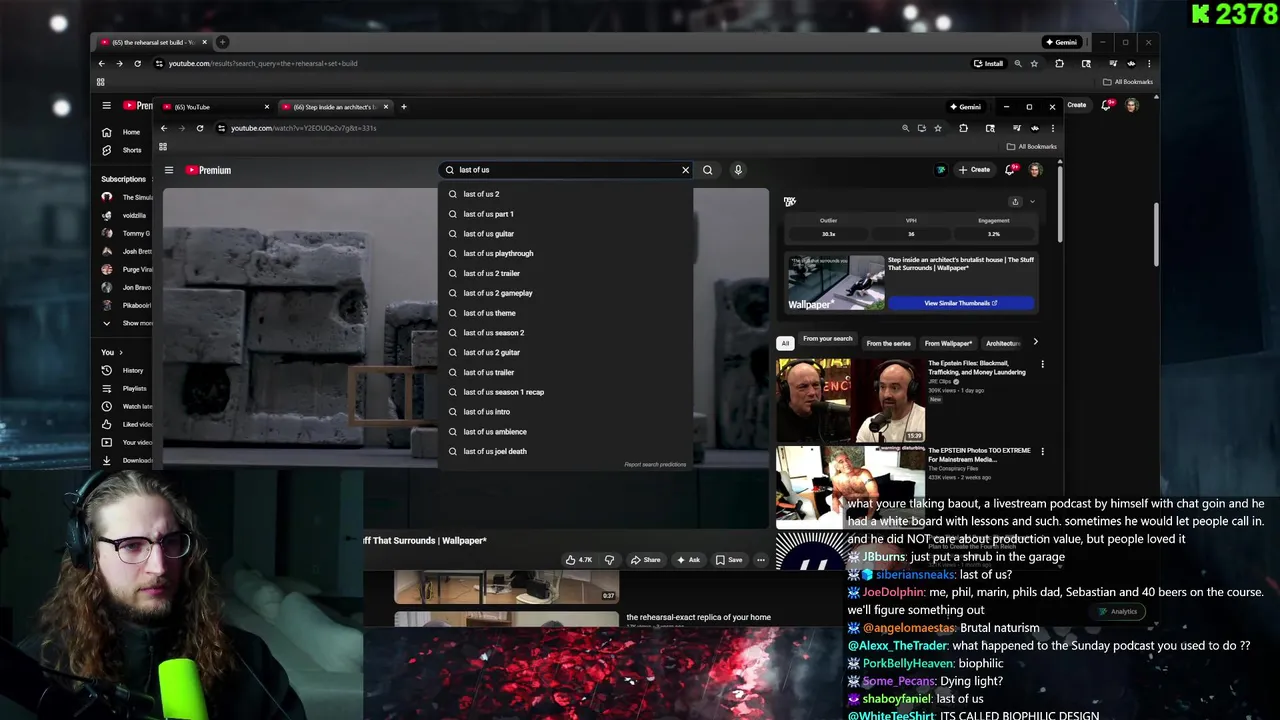The height and width of the screenshot is (720, 1280).
Task: Click the Share button under the video
Action: tap(646, 560)
